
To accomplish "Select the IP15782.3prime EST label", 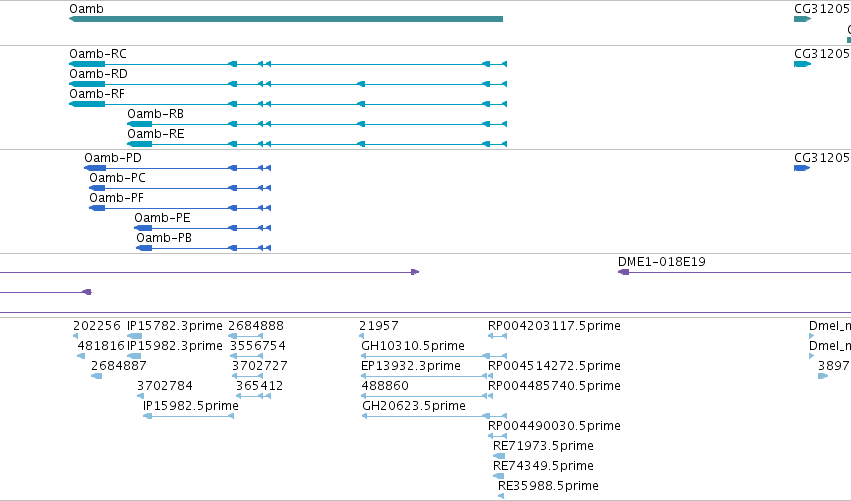I will coord(175,326).
